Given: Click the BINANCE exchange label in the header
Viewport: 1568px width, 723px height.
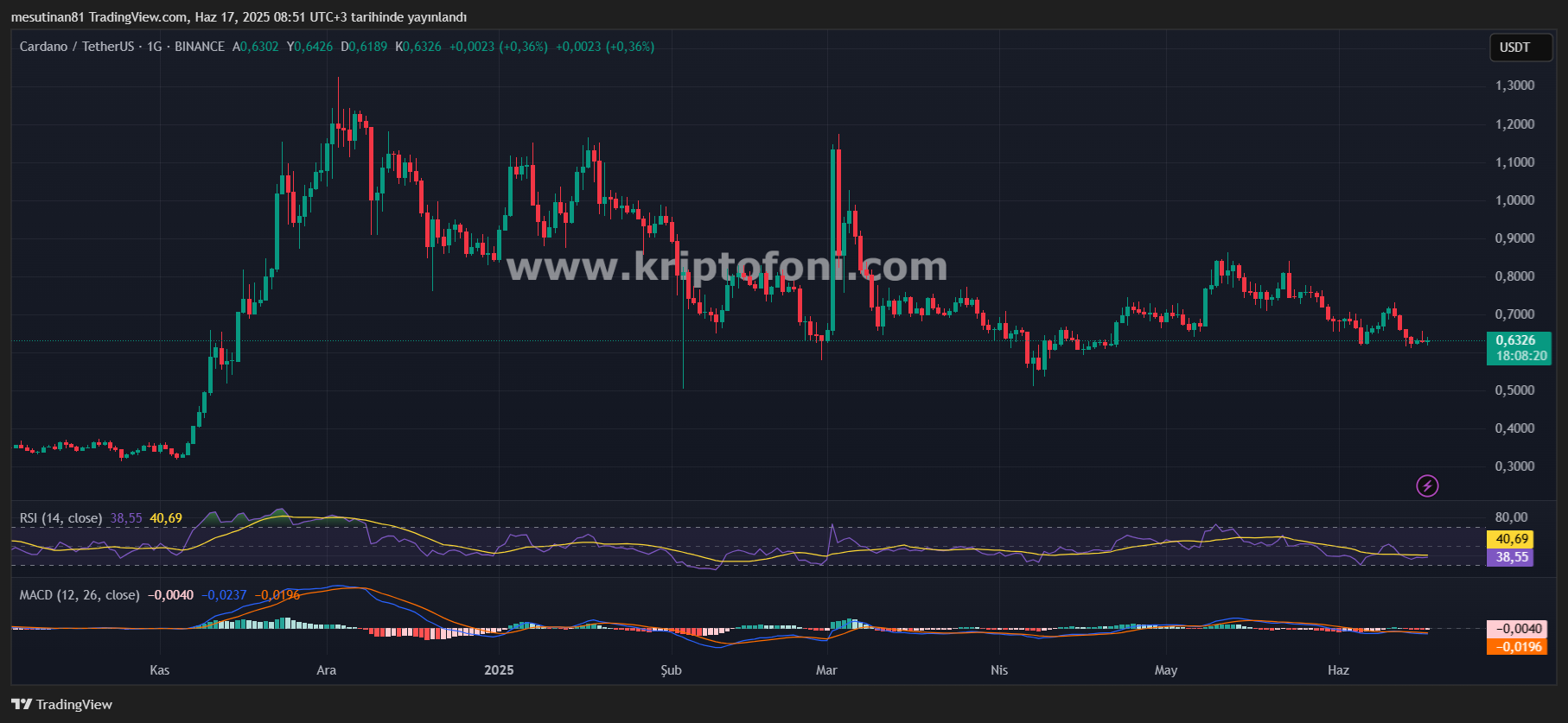Looking at the screenshot, I should 200,47.
